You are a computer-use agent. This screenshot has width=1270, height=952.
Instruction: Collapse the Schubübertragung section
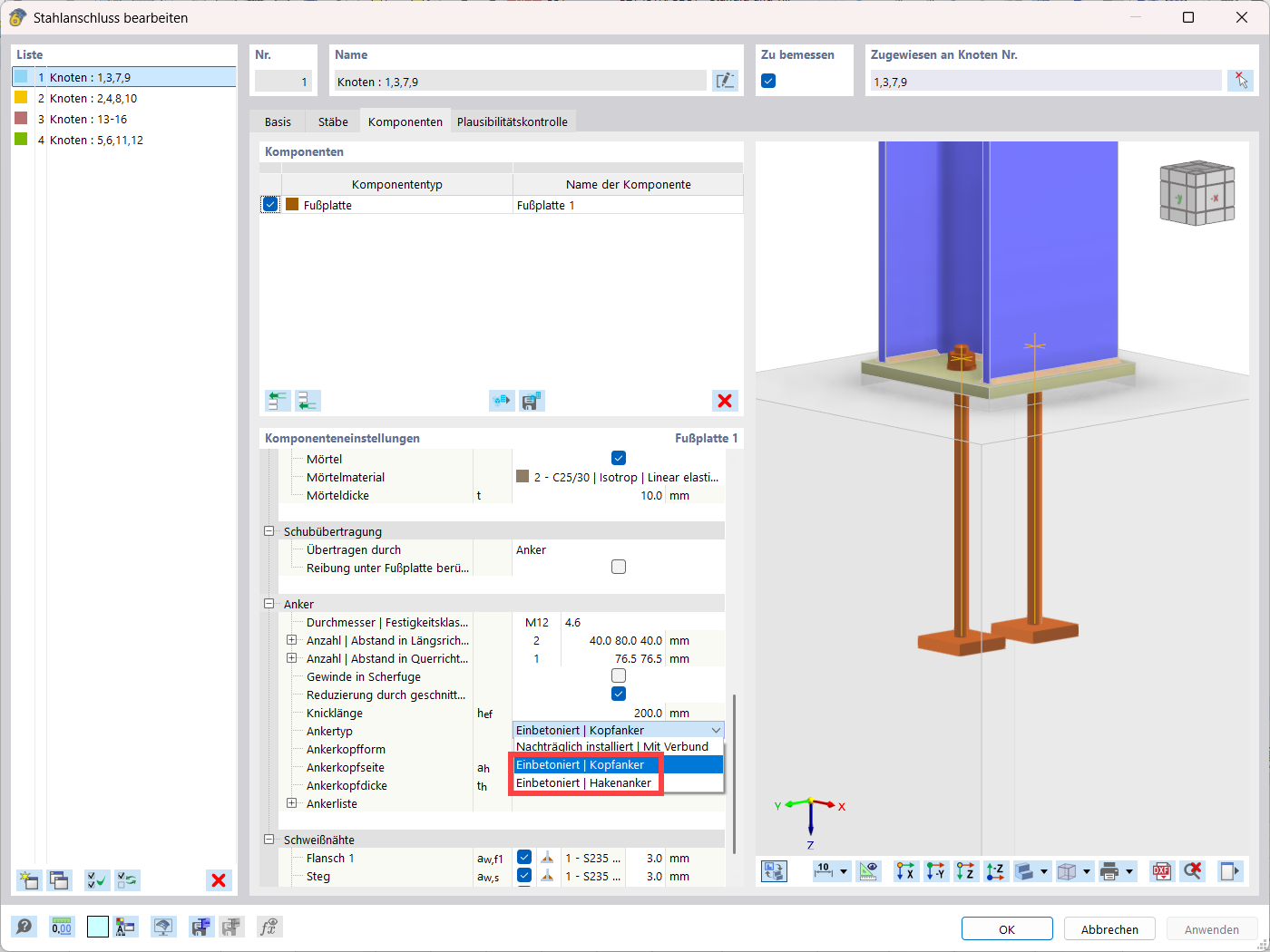click(x=269, y=531)
